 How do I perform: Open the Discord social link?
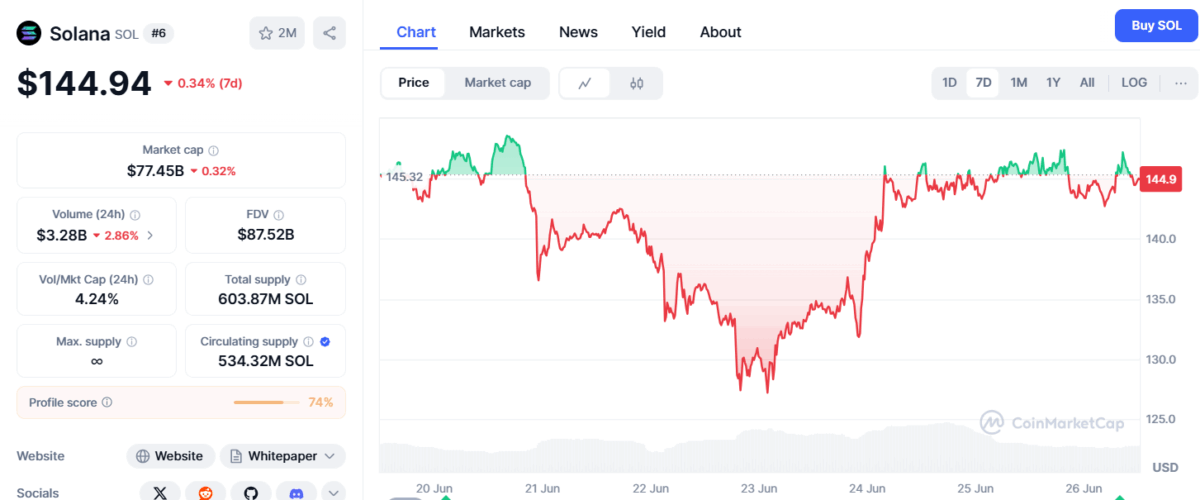click(x=296, y=492)
